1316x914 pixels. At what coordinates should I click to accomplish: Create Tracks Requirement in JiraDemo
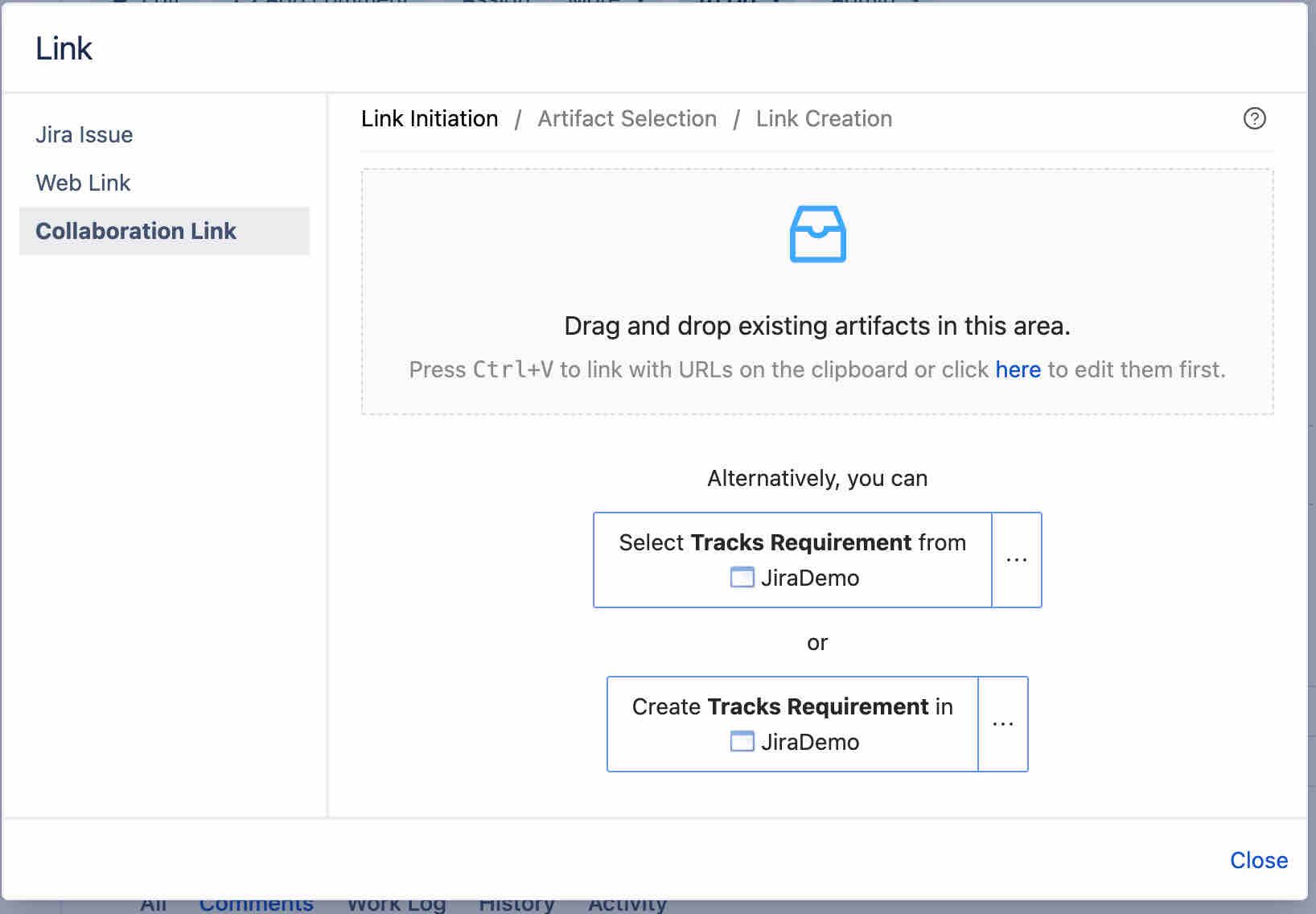(x=792, y=724)
